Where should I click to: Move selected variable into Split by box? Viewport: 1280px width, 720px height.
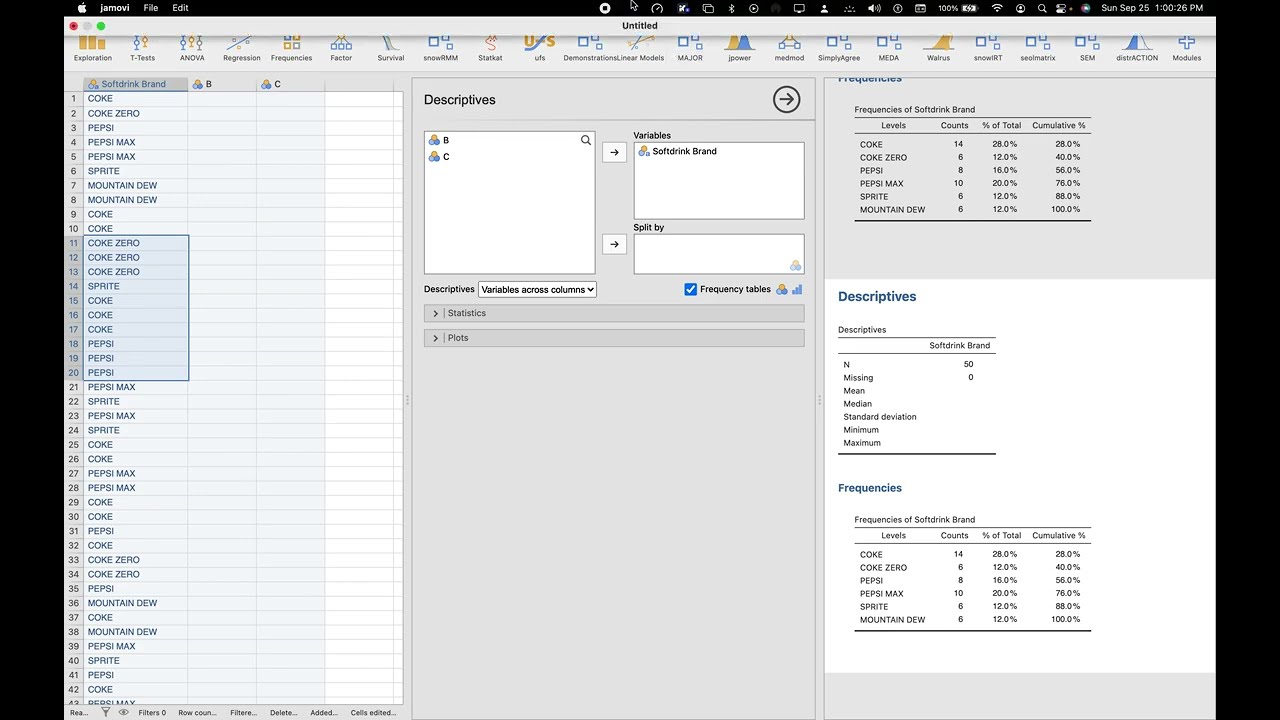[614, 244]
